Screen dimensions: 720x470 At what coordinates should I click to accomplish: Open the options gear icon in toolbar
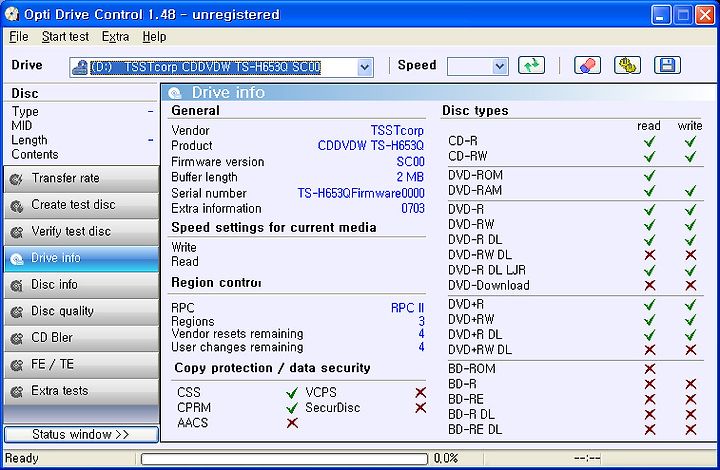627,65
